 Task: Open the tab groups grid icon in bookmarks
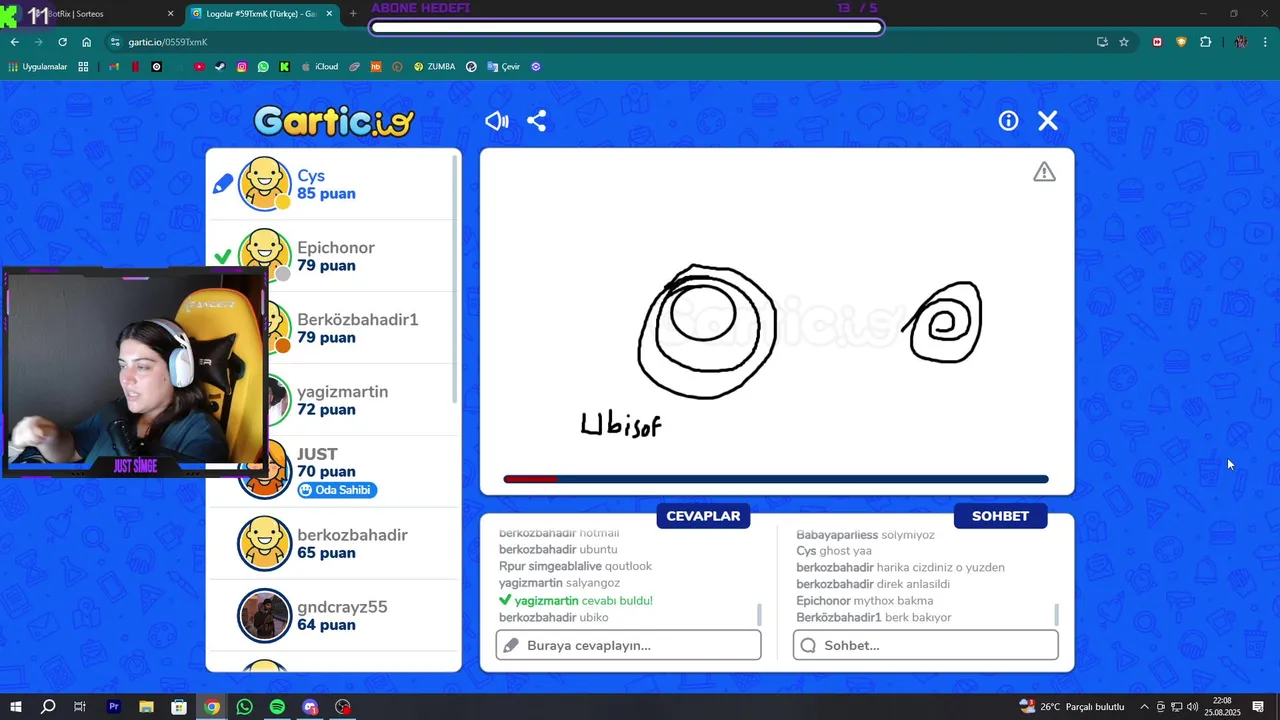click(x=83, y=67)
